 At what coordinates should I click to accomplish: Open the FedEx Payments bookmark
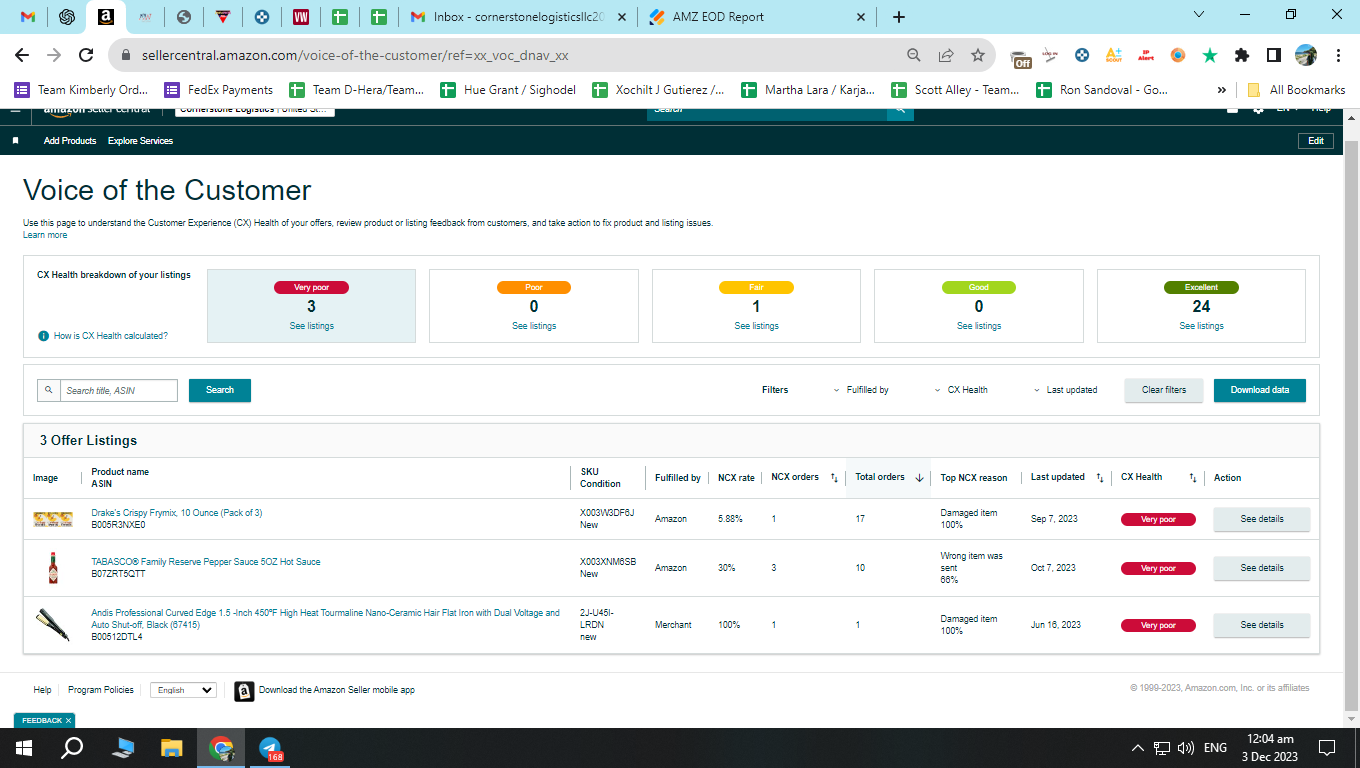click(x=219, y=89)
